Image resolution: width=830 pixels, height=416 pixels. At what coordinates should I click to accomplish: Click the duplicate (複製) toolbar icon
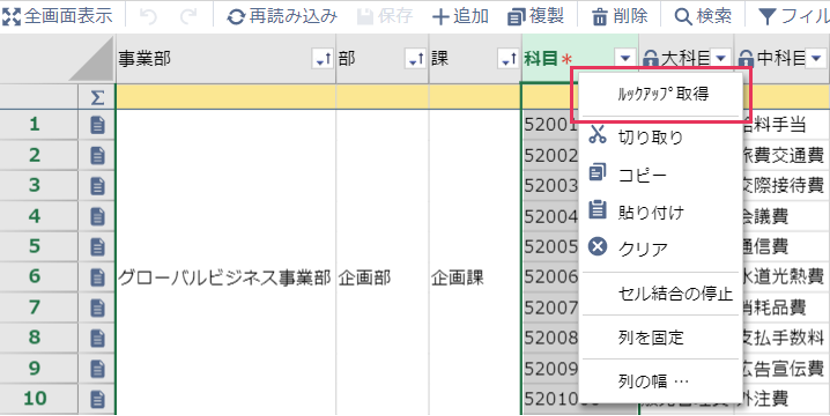(516, 17)
